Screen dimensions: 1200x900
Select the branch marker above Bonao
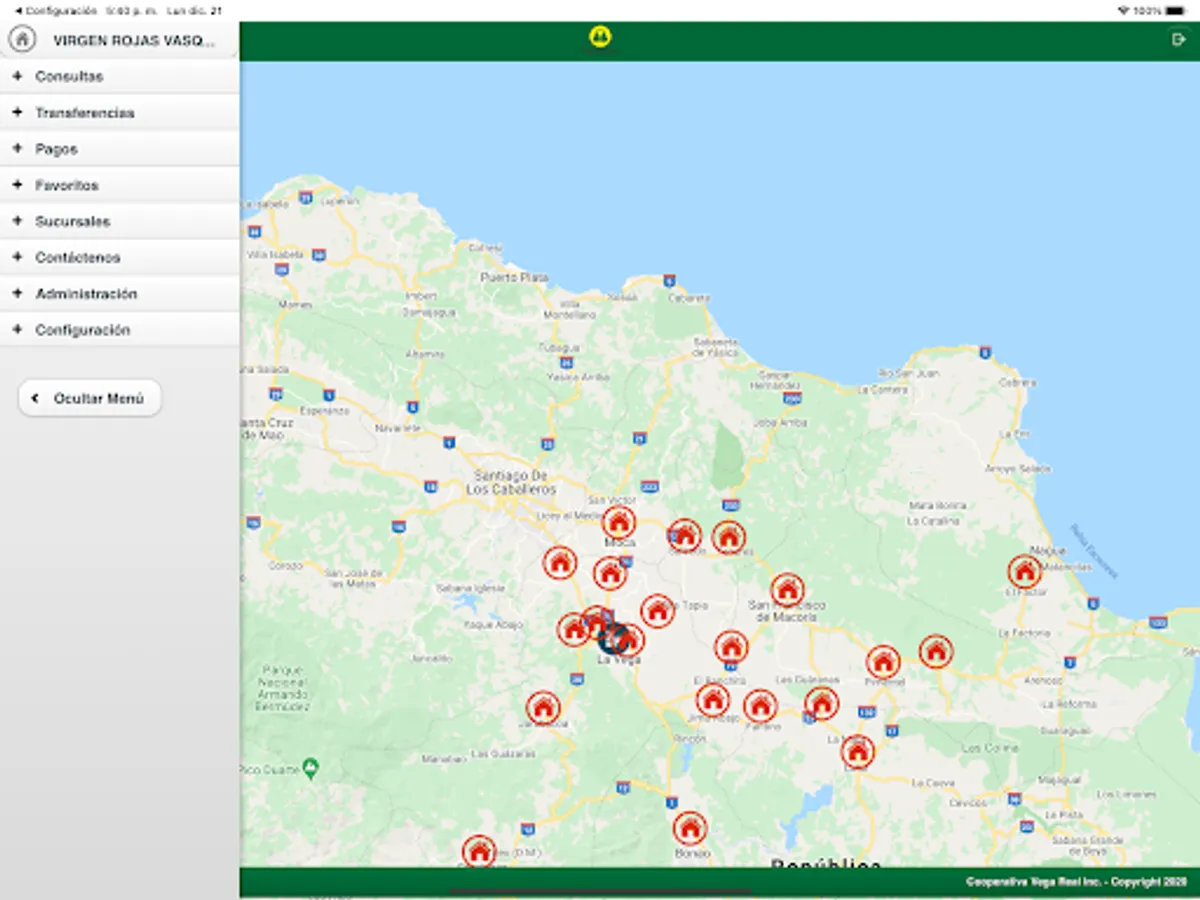(689, 828)
